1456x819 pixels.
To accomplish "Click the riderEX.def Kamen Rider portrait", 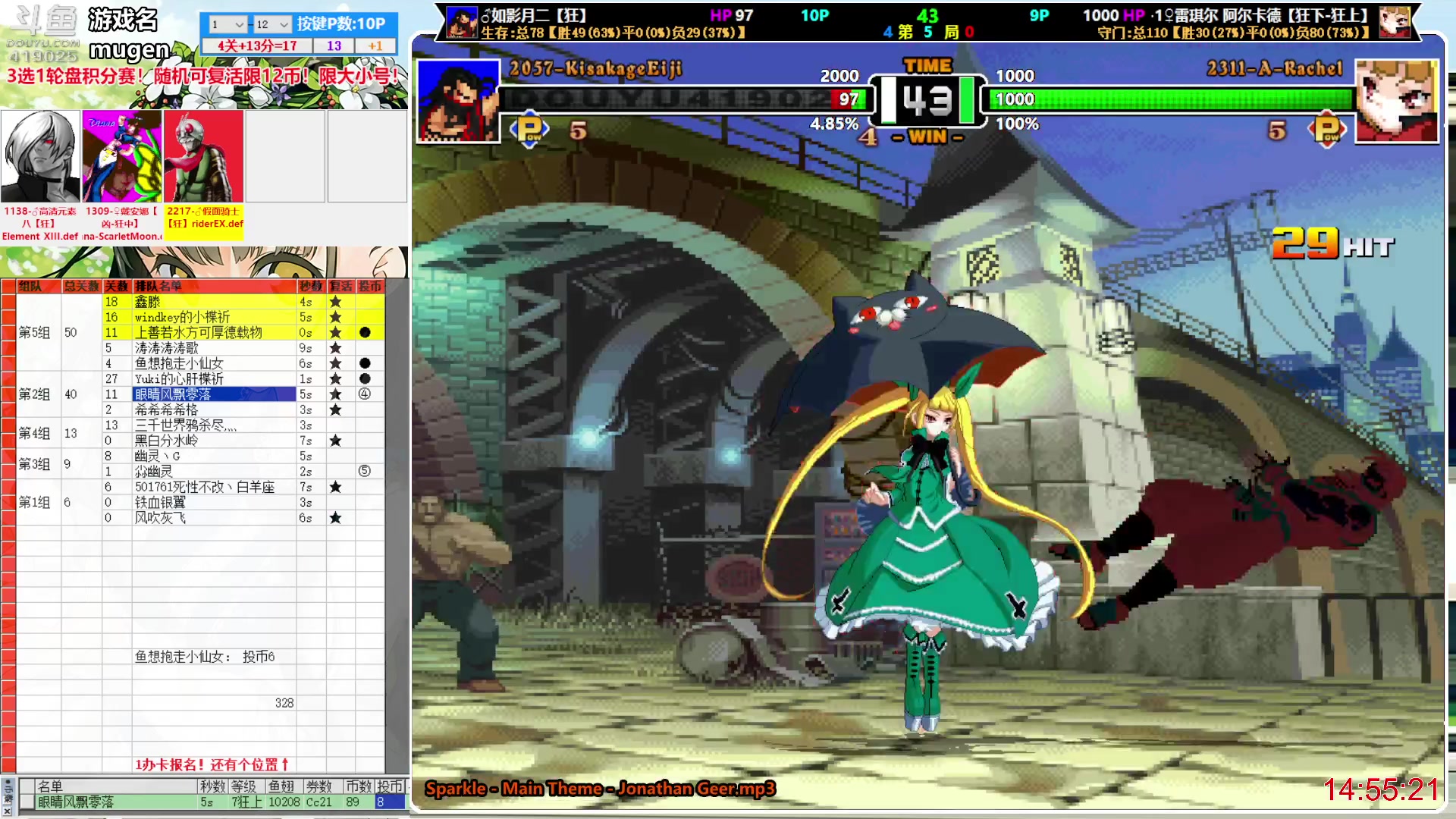I will click(203, 157).
